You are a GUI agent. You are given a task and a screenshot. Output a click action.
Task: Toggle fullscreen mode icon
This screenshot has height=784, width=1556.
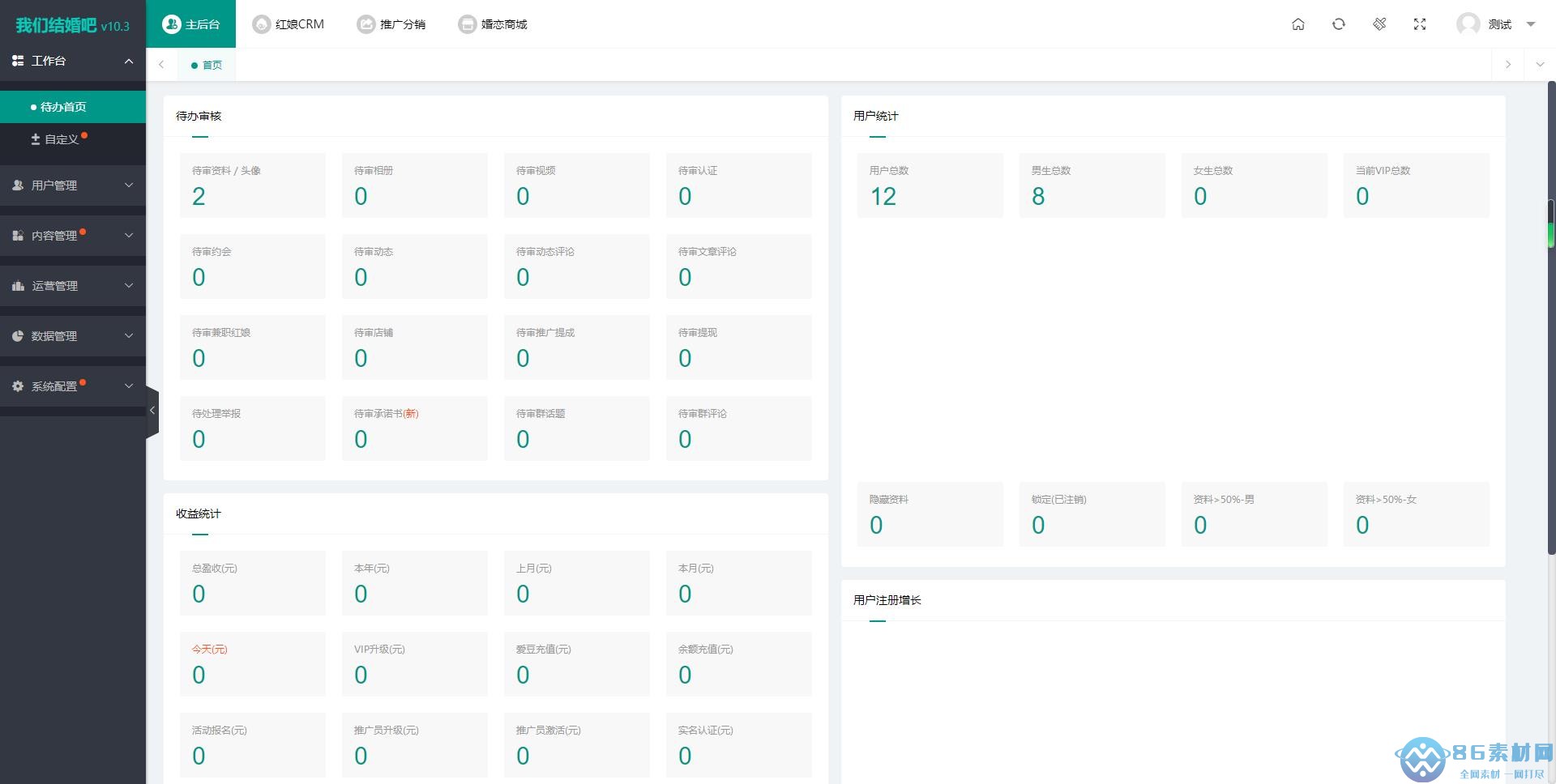tap(1420, 24)
